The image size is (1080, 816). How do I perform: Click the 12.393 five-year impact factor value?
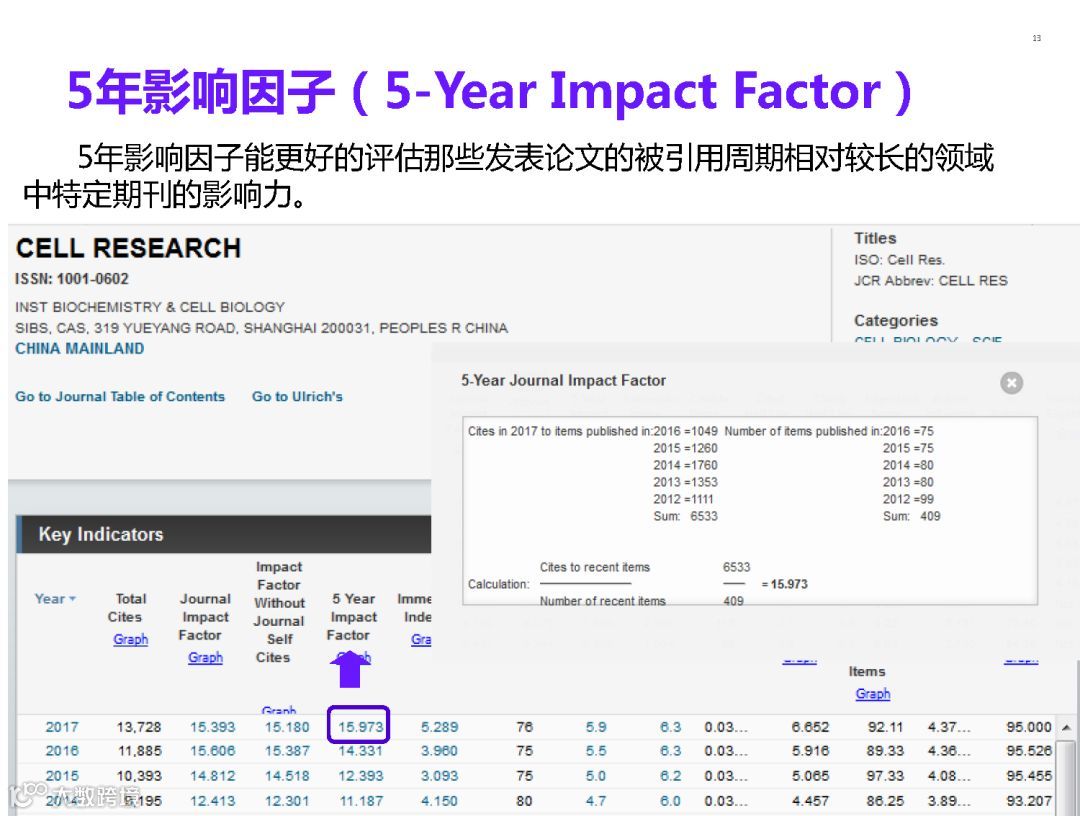[360, 775]
